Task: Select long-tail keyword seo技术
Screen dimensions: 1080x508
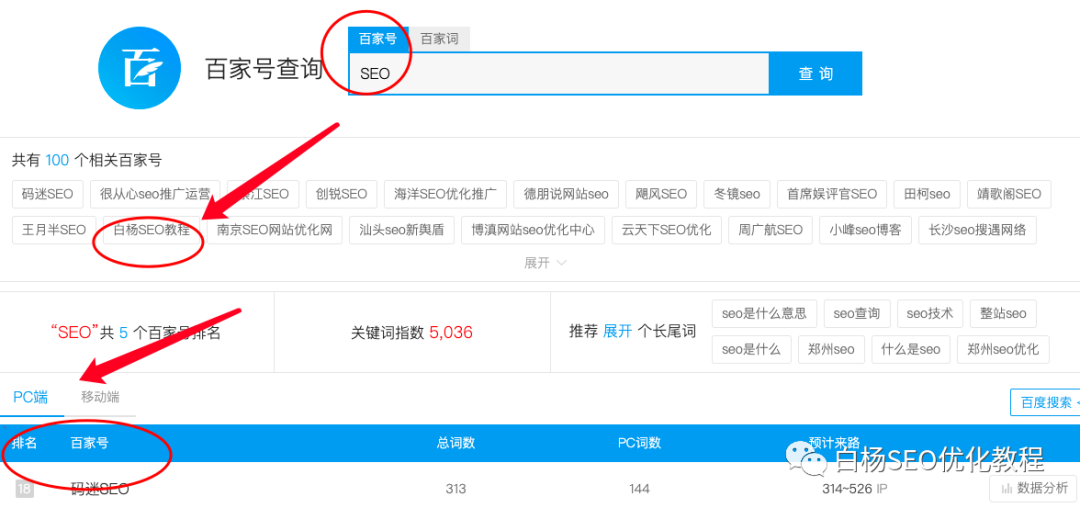Action: point(930,314)
